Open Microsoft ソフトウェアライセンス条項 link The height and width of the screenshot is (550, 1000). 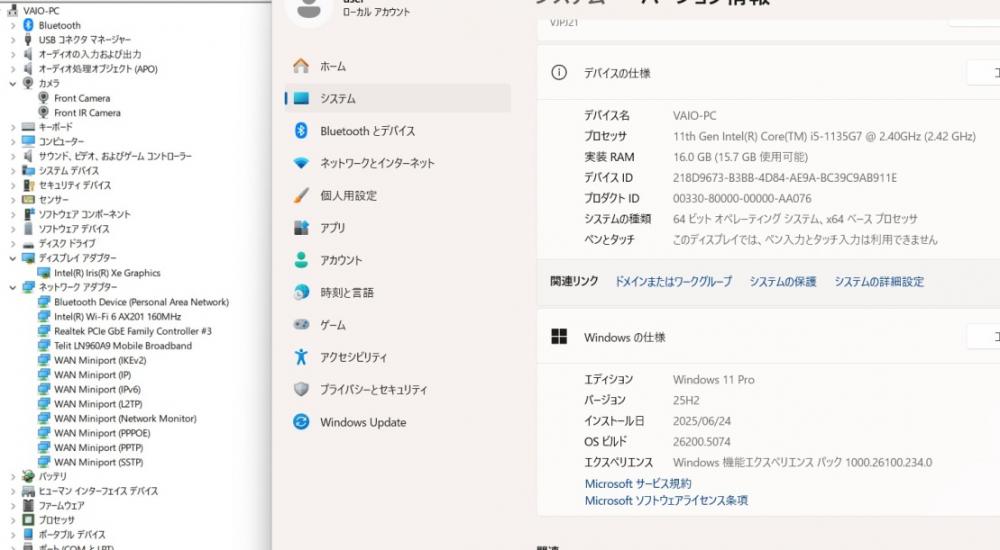666,500
